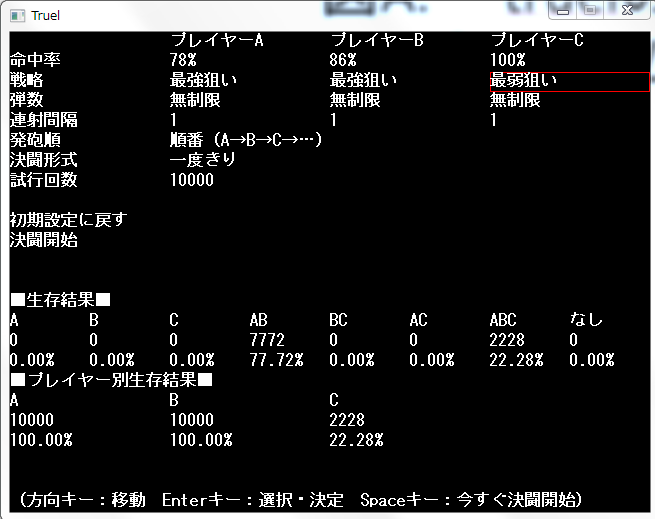Click the ABC survival percentage 22.28%
Screen dimensions: 655x519
pos(516,360)
